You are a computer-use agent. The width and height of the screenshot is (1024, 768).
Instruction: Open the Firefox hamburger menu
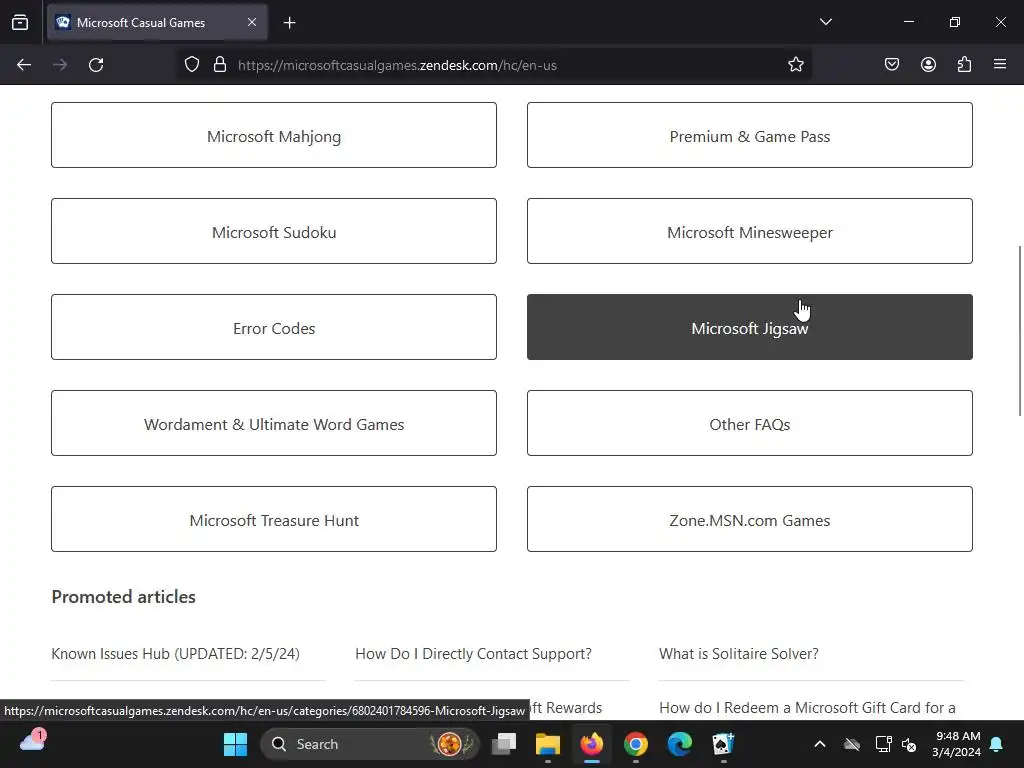coord(1000,65)
